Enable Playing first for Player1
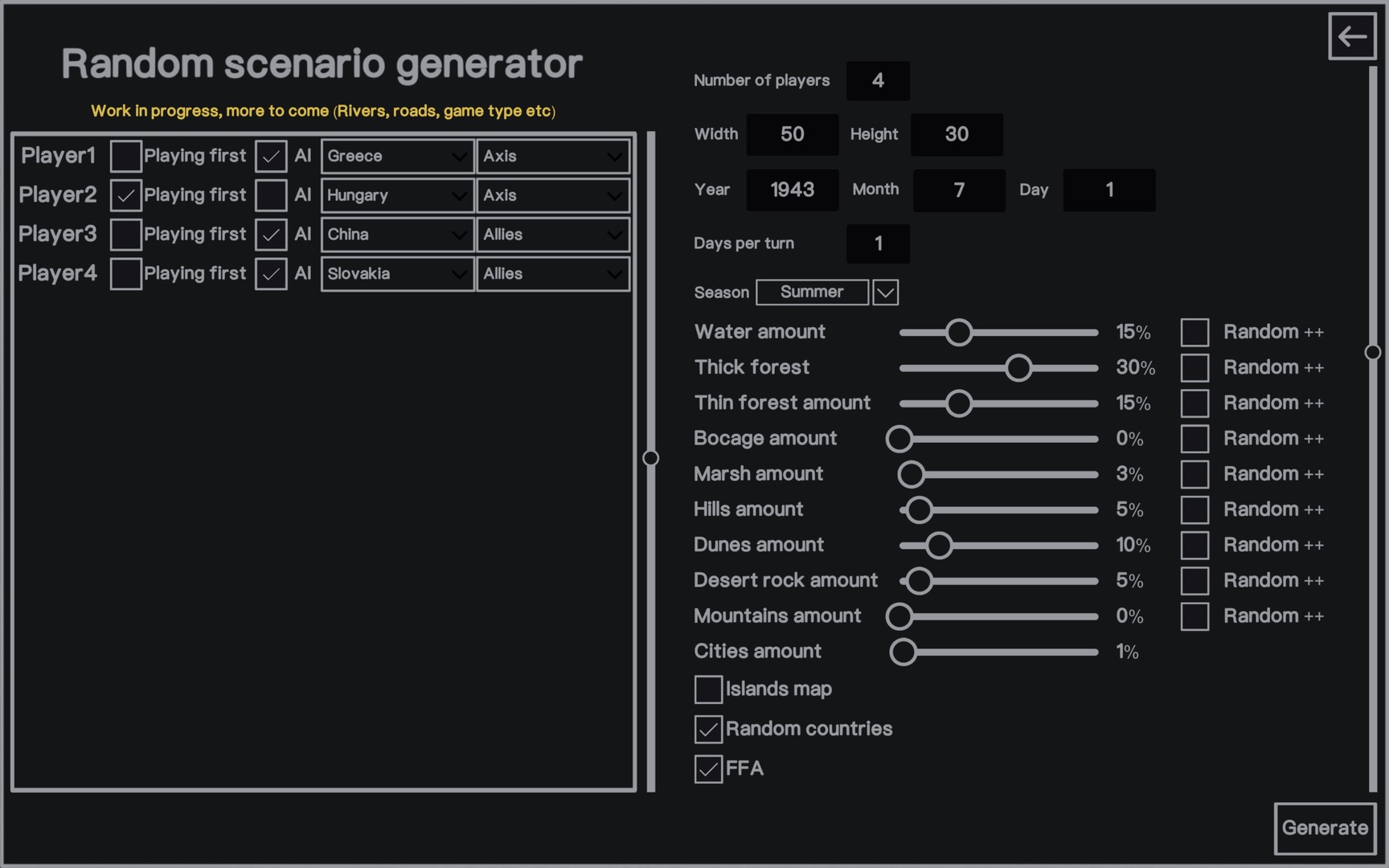This screenshot has height=868, width=1389. tap(125, 156)
